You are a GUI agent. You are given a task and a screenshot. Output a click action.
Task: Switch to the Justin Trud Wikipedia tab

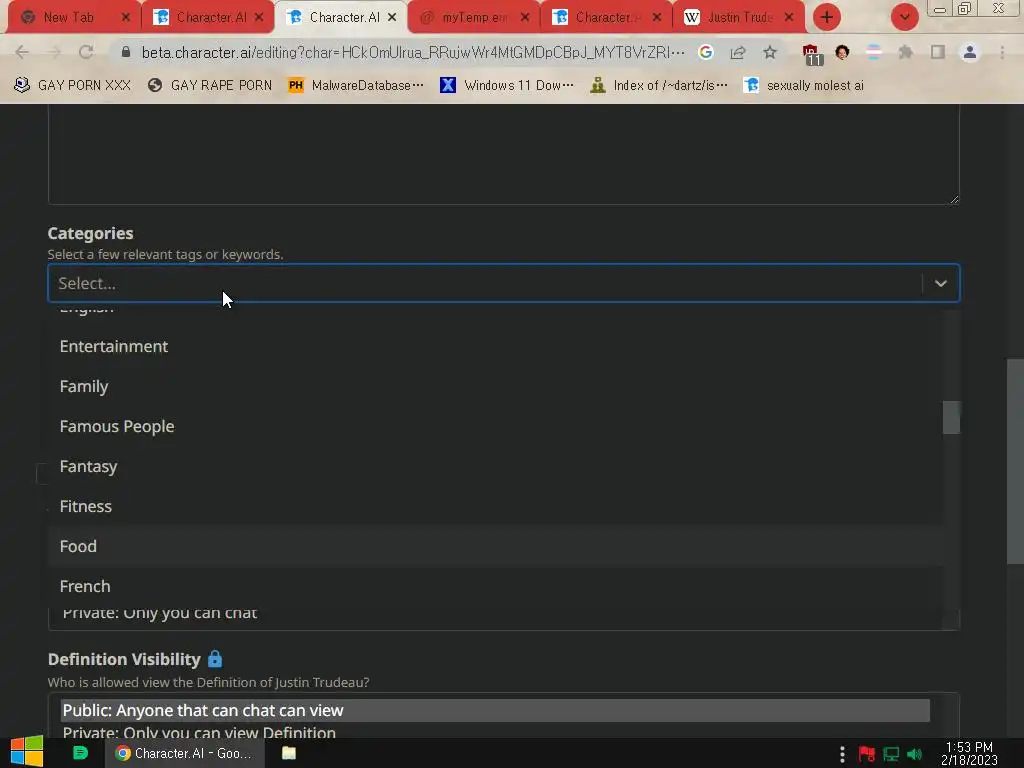[739, 18]
